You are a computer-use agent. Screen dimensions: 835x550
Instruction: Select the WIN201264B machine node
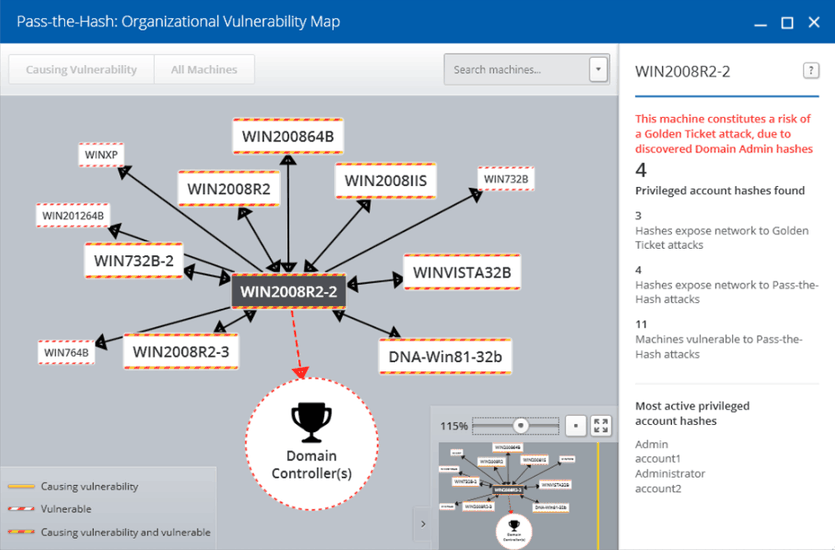coord(73,216)
